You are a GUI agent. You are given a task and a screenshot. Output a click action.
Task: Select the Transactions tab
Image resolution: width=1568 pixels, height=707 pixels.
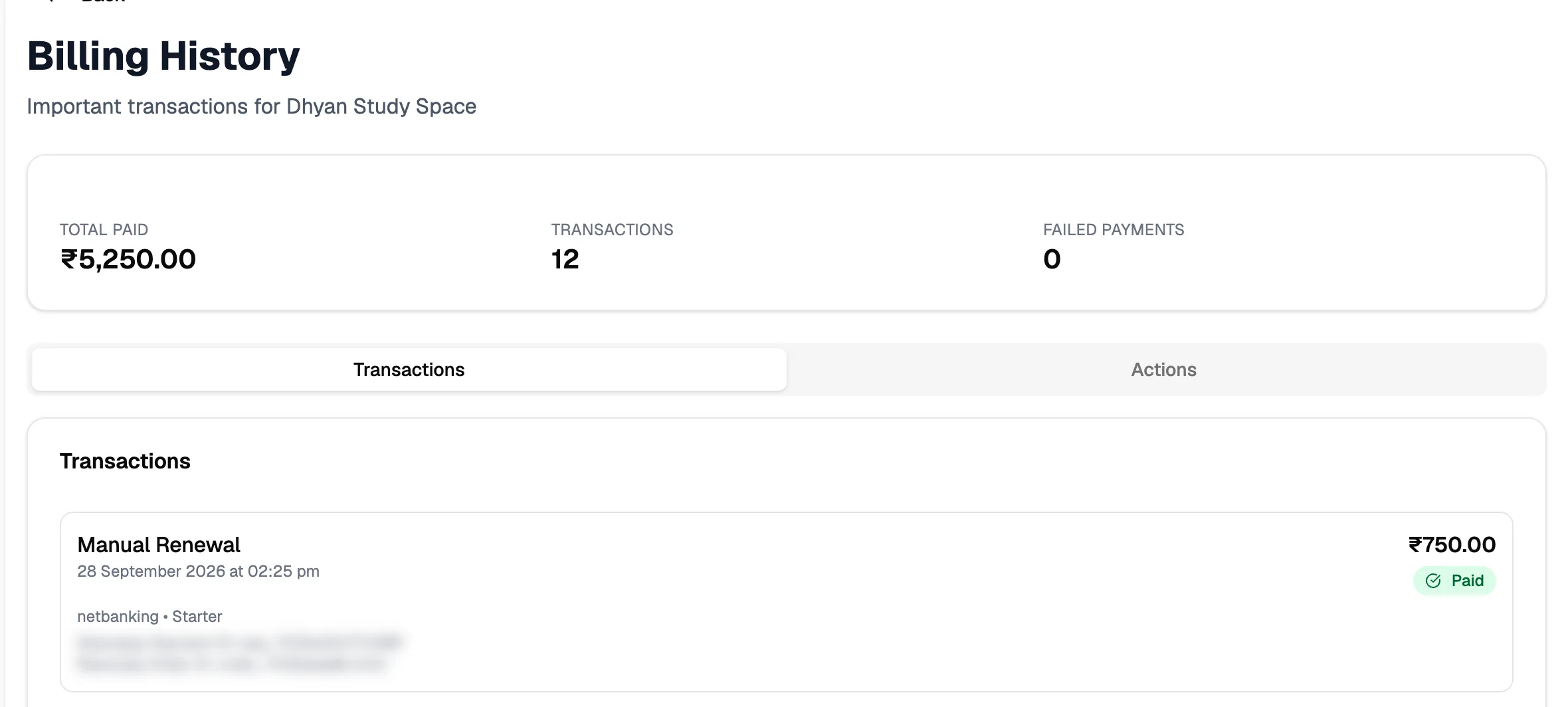click(409, 369)
